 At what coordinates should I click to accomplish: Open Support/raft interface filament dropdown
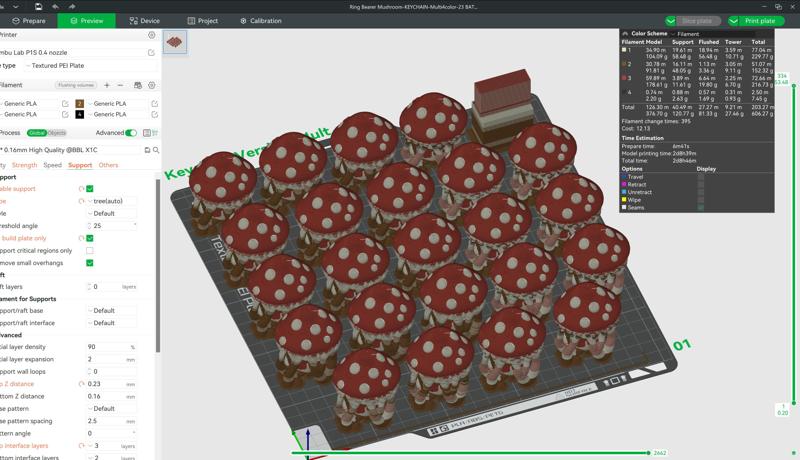[112, 323]
